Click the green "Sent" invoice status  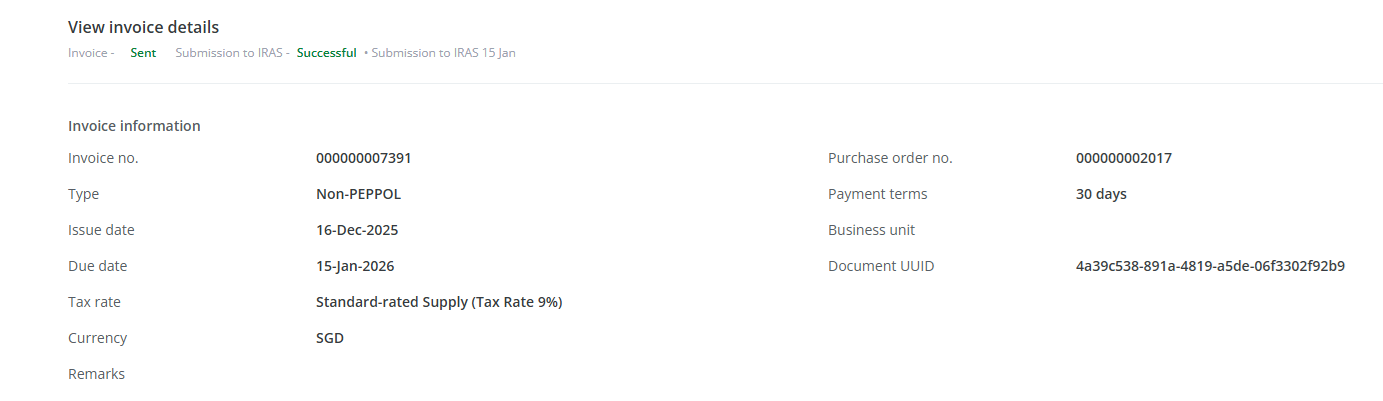click(x=143, y=53)
